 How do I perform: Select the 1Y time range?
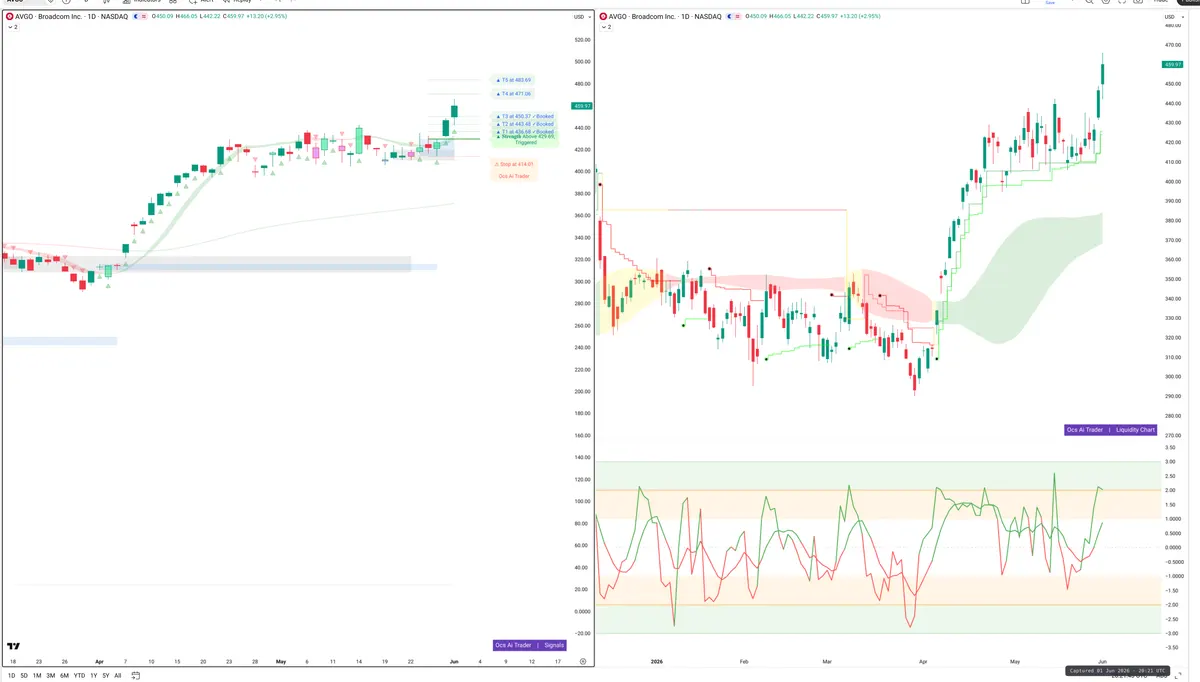(92, 676)
